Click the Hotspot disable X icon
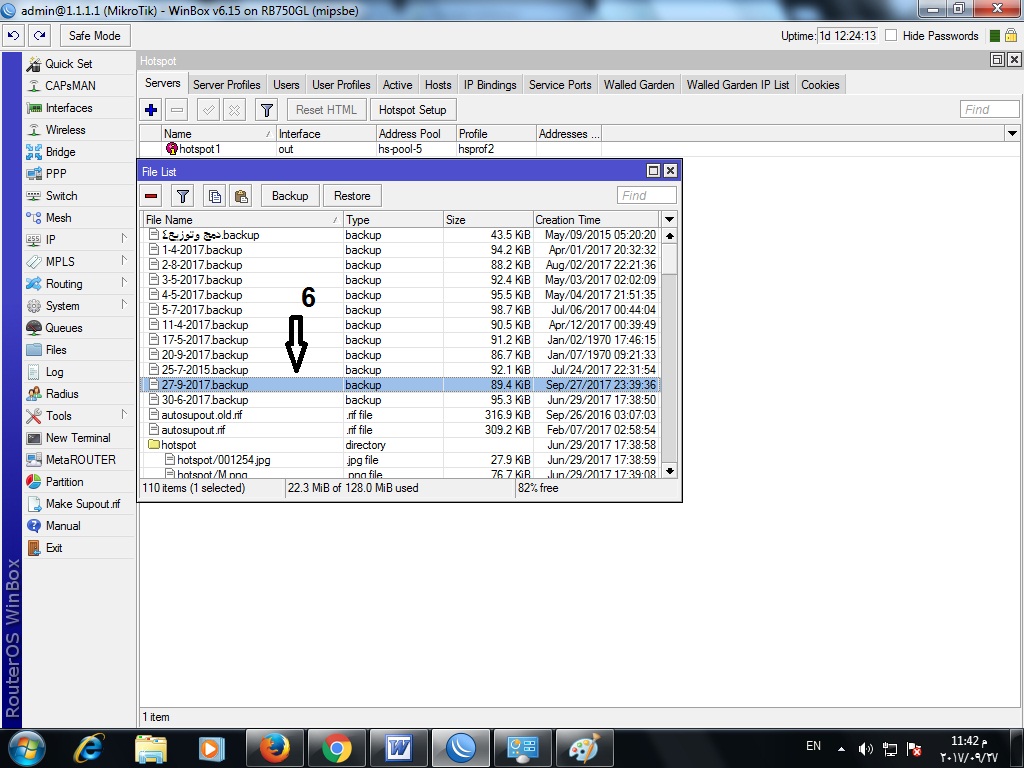 pos(234,110)
